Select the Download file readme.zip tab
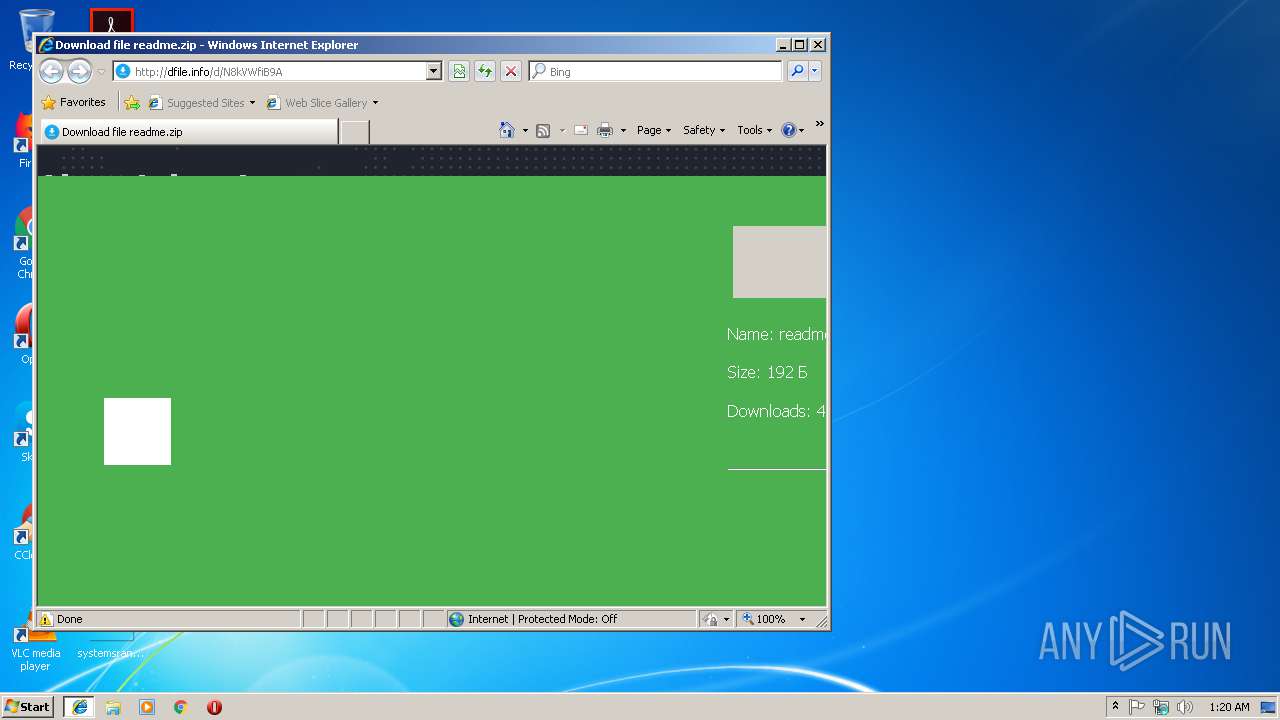The width and height of the screenshot is (1280, 720). point(188,131)
